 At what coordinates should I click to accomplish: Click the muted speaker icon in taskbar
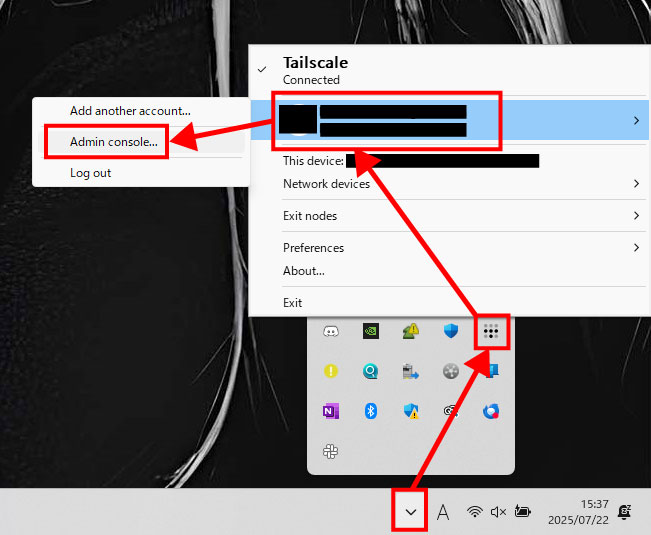tap(498, 512)
